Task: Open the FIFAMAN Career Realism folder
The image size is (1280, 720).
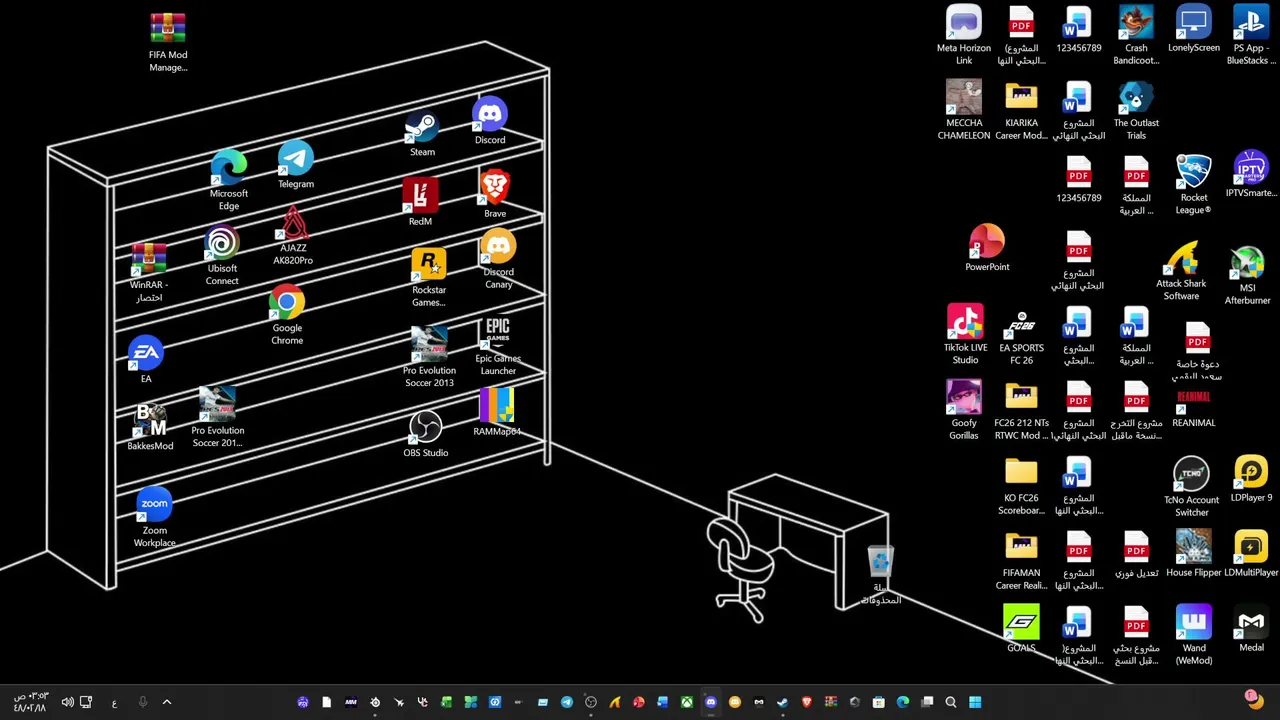Action: [1021, 561]
